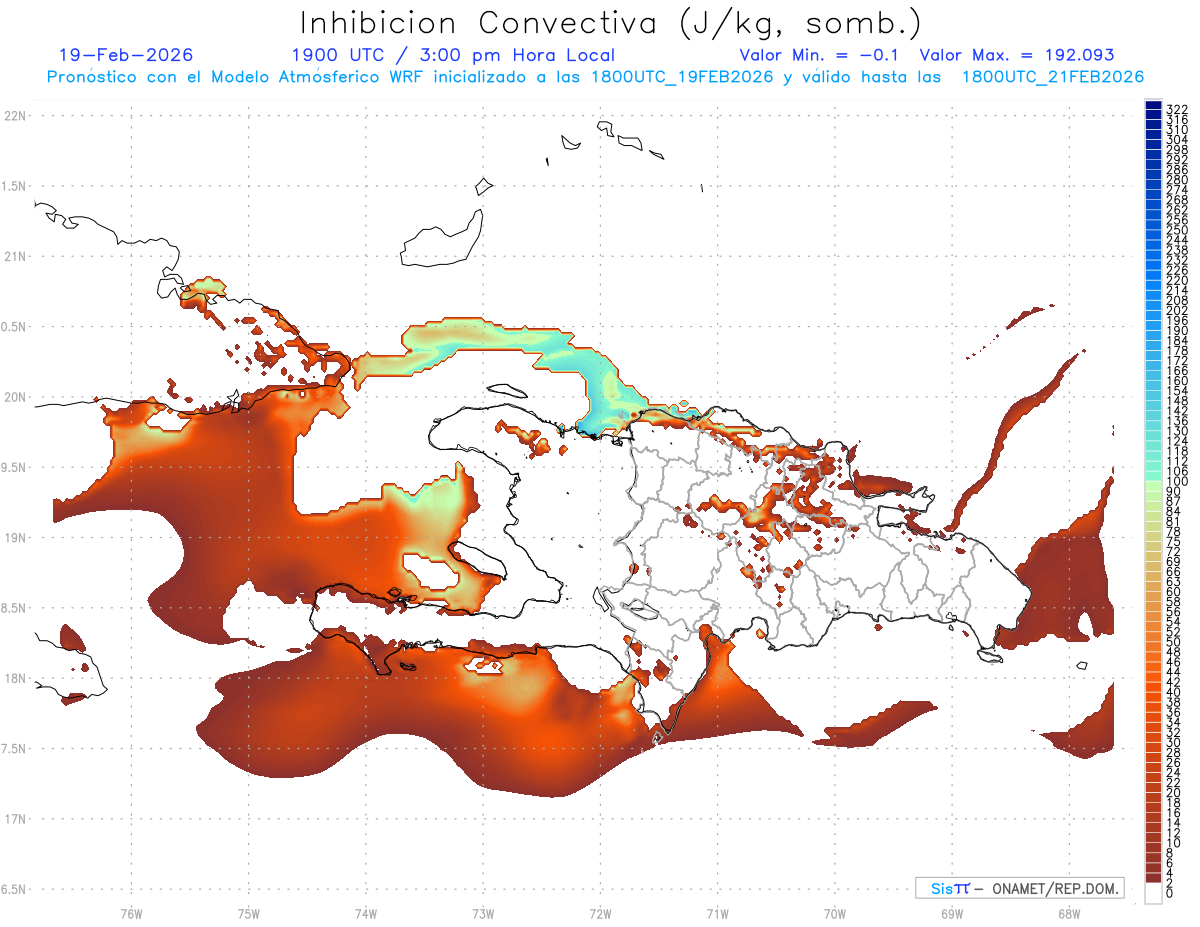This screenshot has width=1200, height=927.
Task: Click the '71W' longitude label
Action: (x=717, y=913)
